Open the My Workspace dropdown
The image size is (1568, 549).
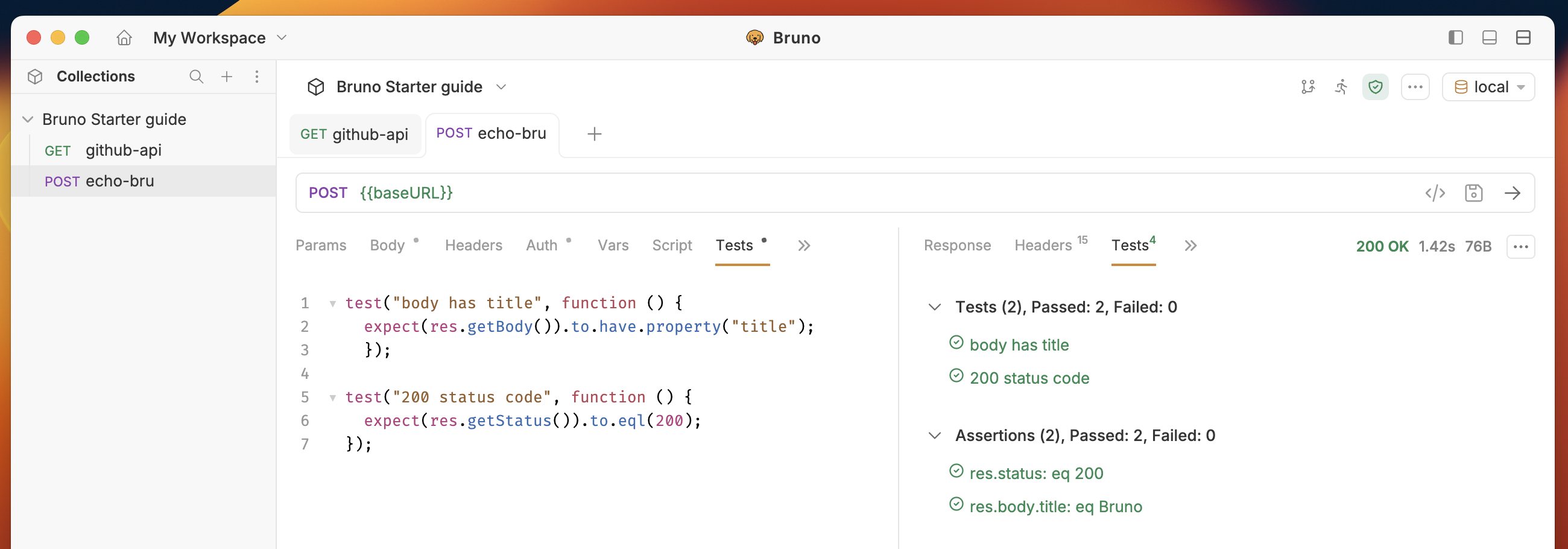[x=220, y=38]
